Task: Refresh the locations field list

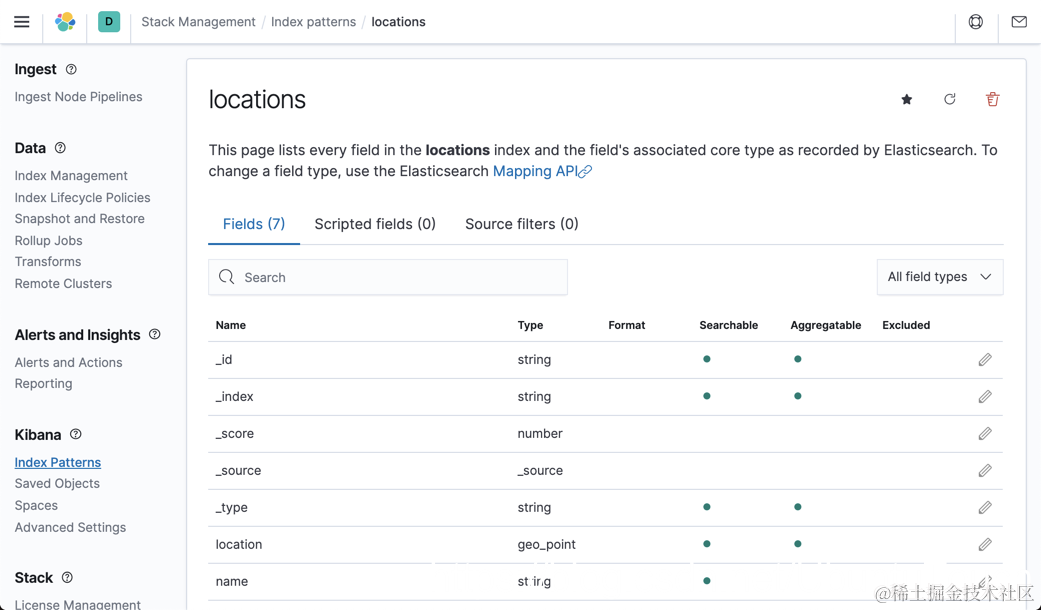Action: click(x=950, y=99)
